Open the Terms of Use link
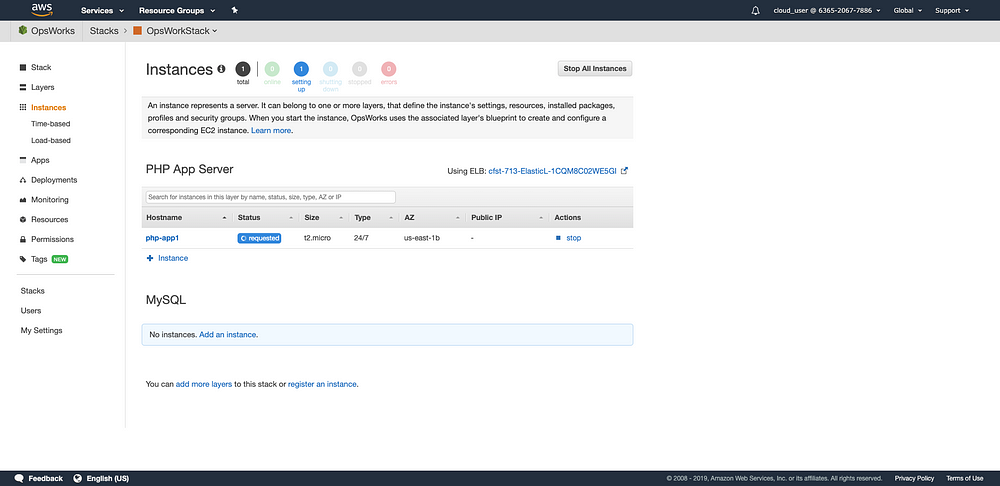 tap(964, 478)
